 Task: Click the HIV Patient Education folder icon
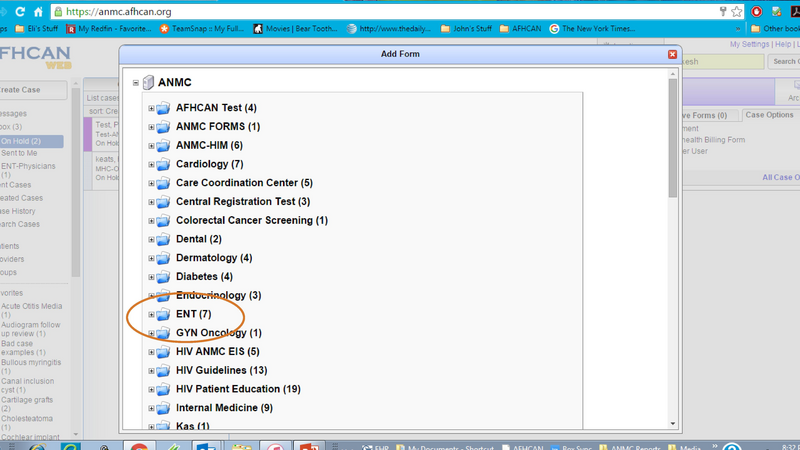pyautogui.click(x=163, y=389)
